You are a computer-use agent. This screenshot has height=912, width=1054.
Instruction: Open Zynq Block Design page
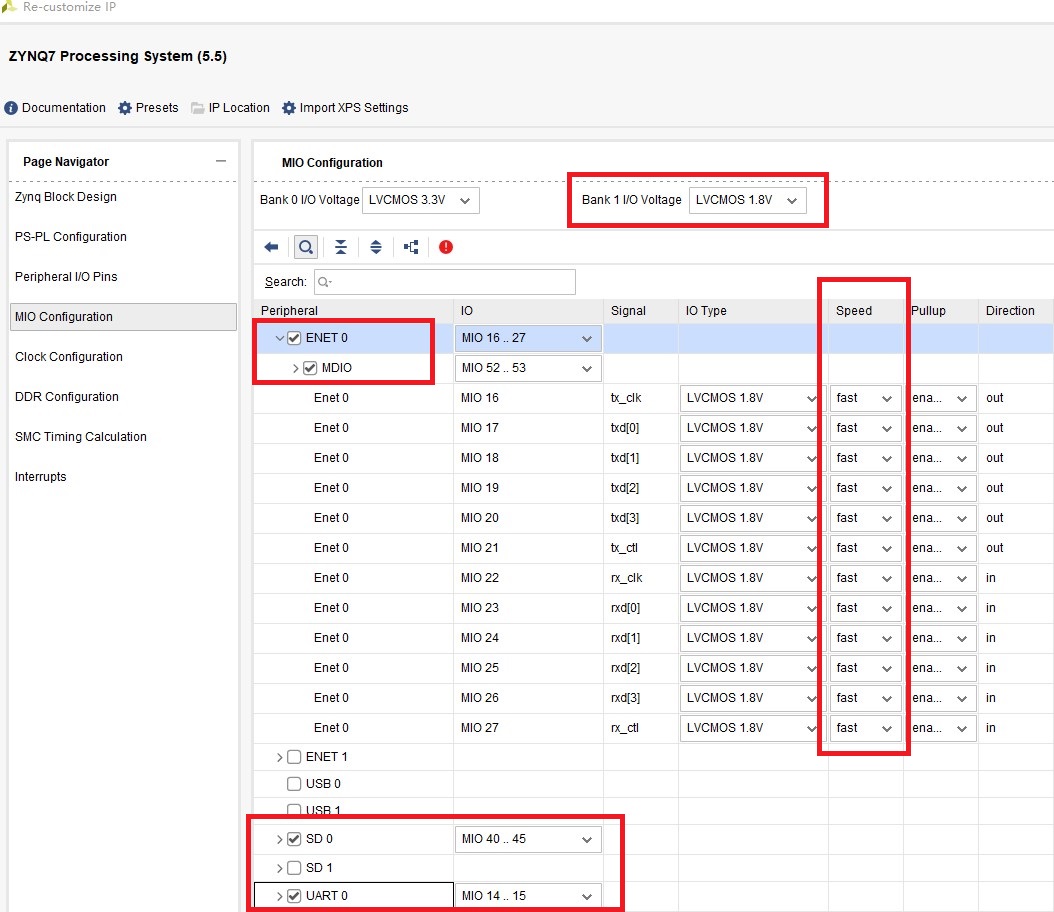66,197
